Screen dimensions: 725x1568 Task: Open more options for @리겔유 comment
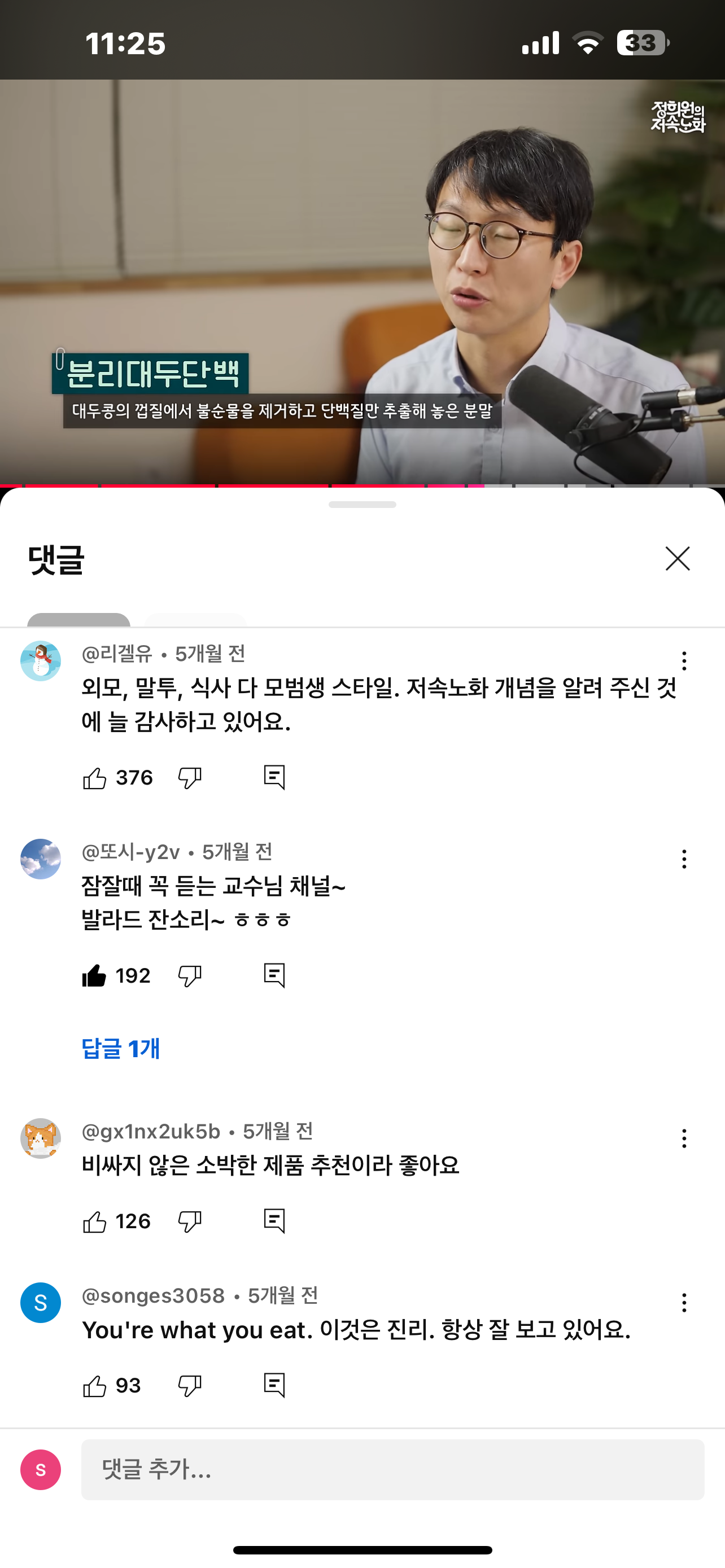tap(684, 660)
